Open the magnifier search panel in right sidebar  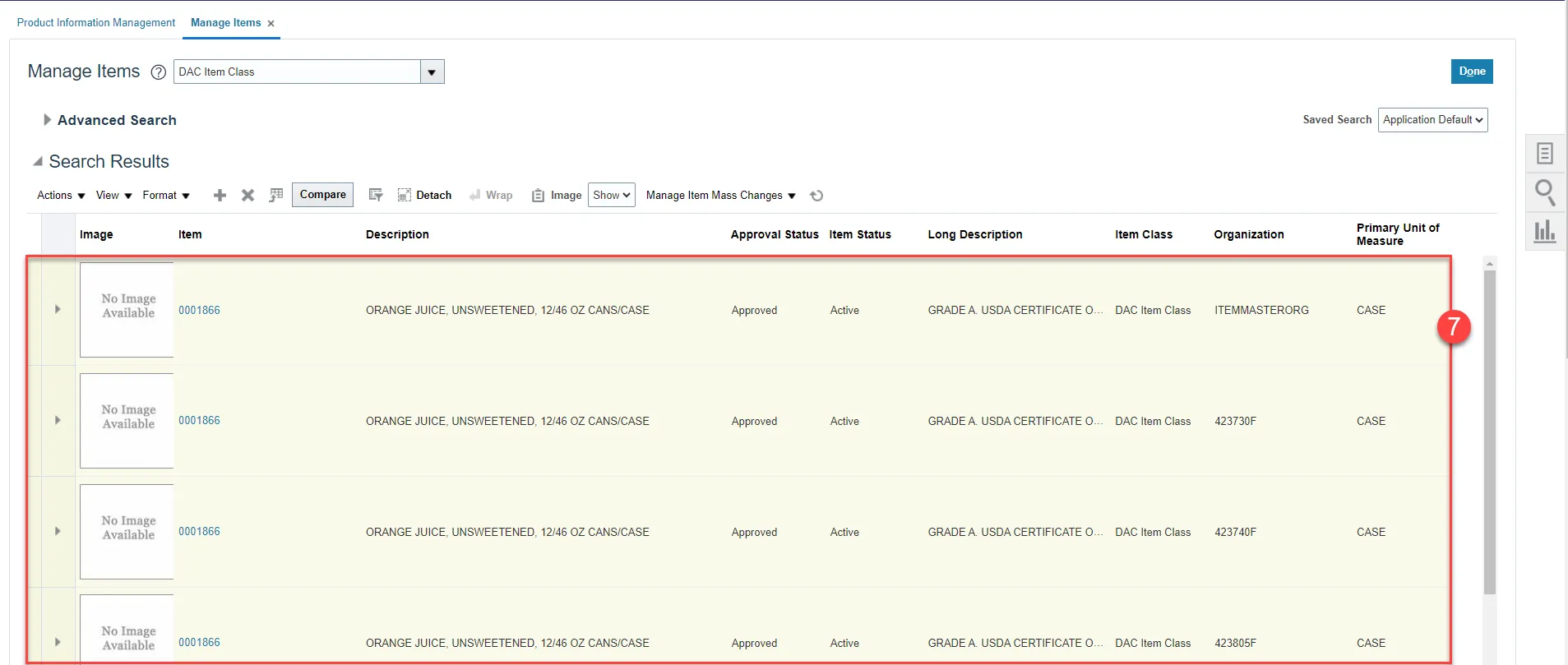click(x=1545, y=192)
